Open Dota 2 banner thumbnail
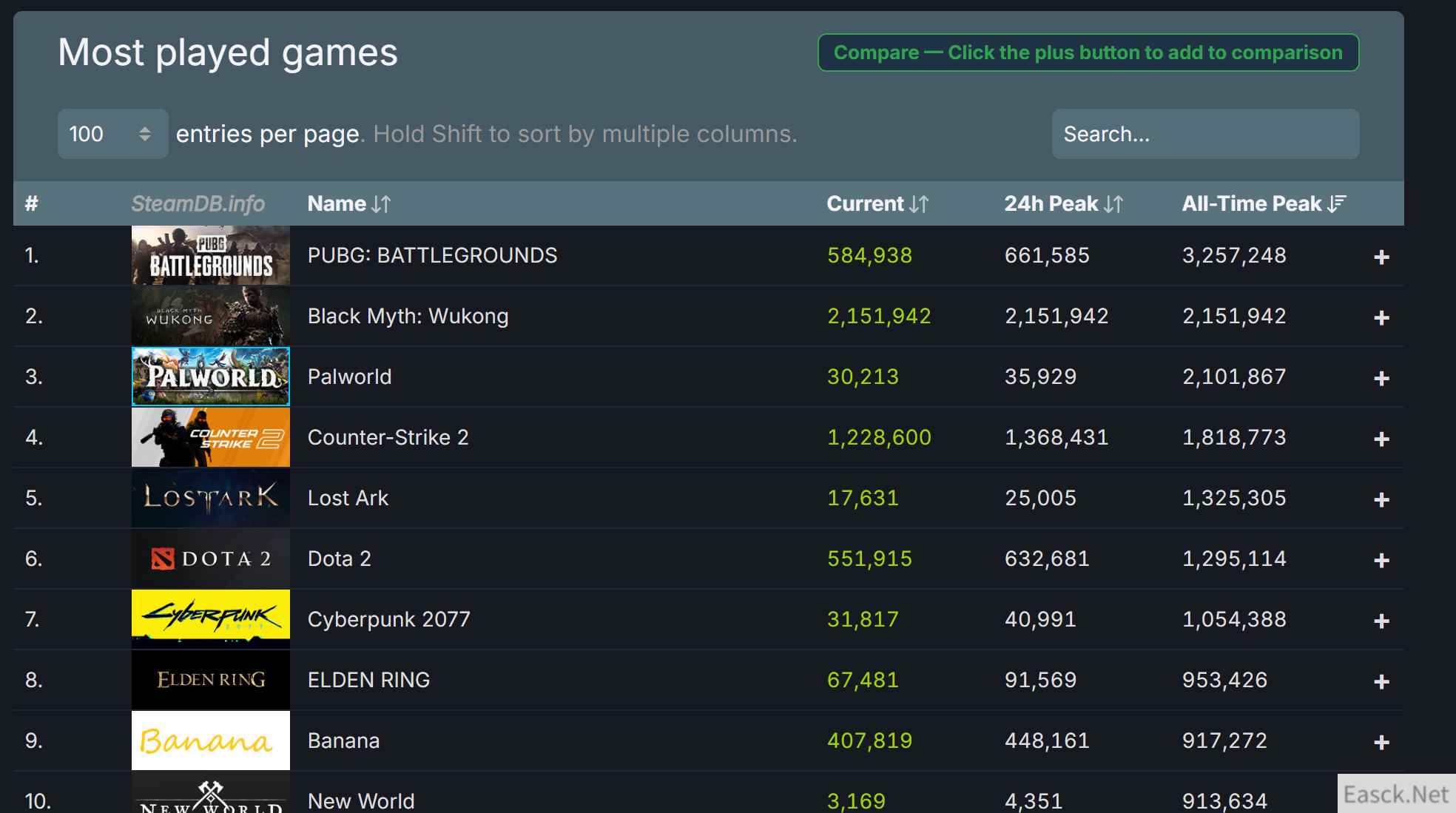 (211, 559)
